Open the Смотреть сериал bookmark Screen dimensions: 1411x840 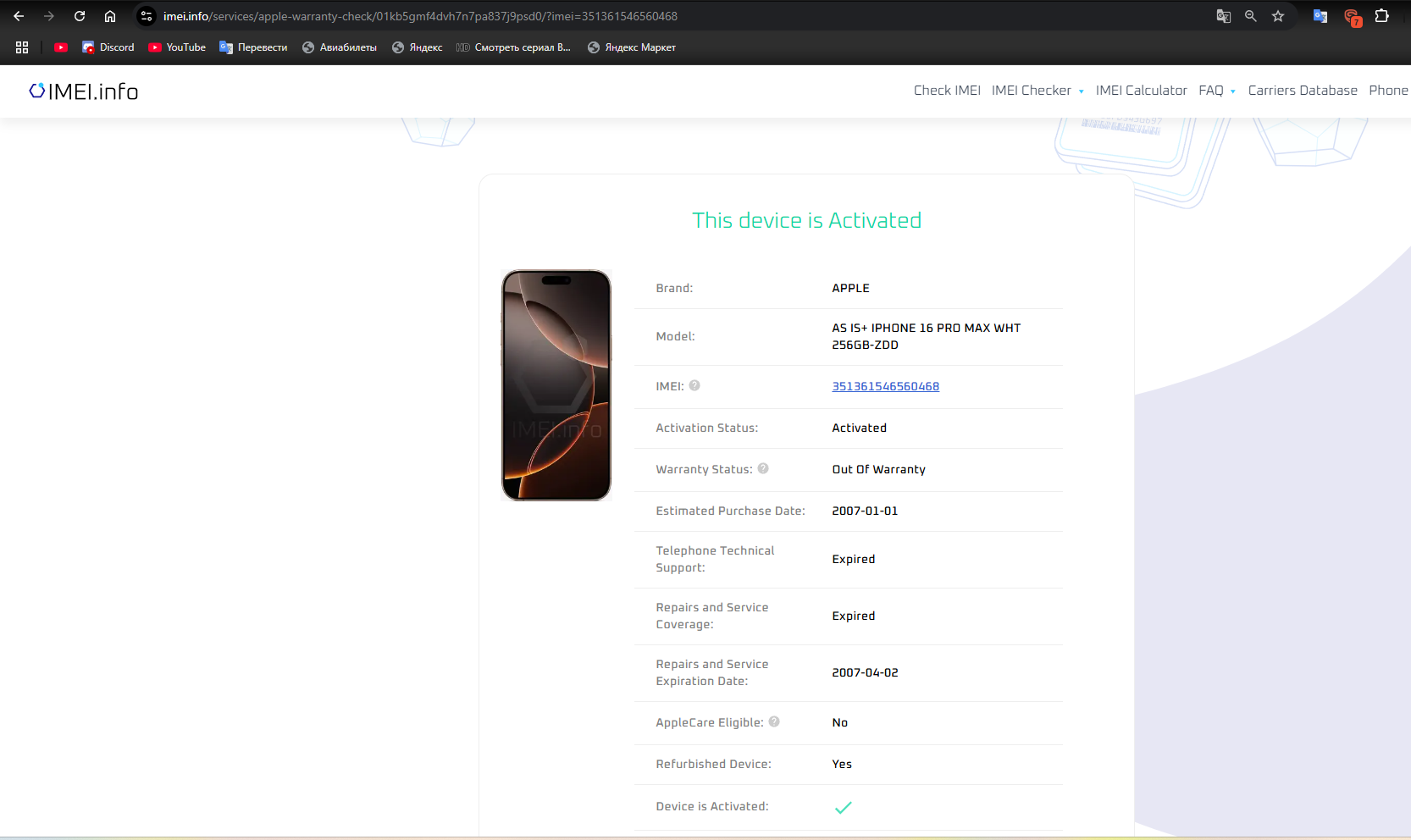(x=513, y=47)
